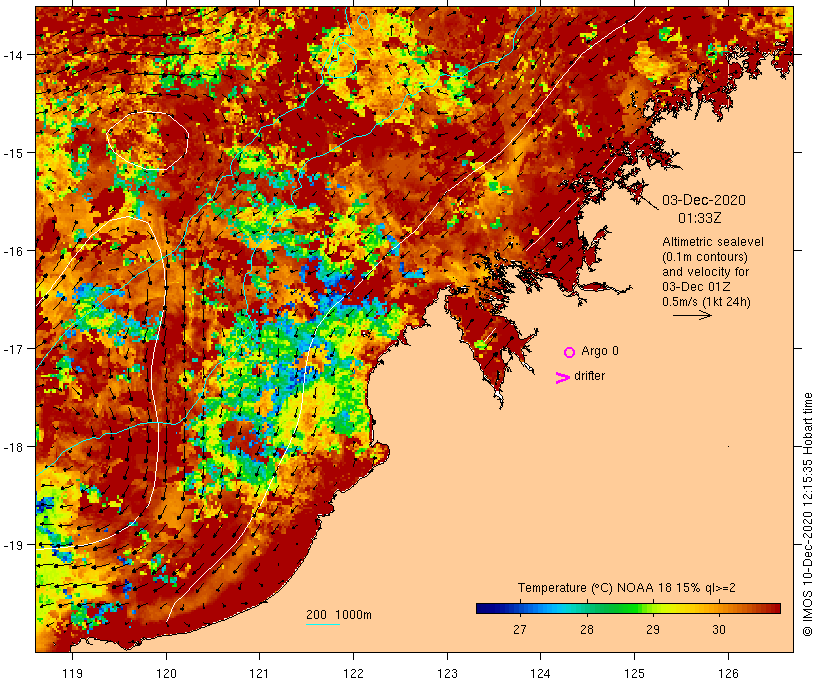Click longitude label '123' on axis
Screen dimensions: 820x680
447,673
